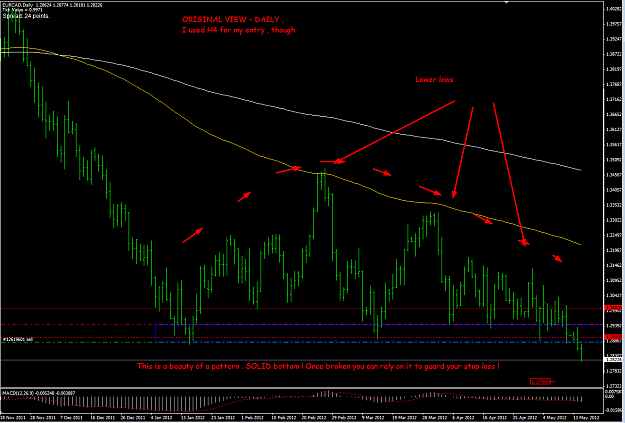Select the 'ORIGINAL VIEW - DAILY' red annotation
This screenshot has height=423, width=625.
[x=232, y=20]
